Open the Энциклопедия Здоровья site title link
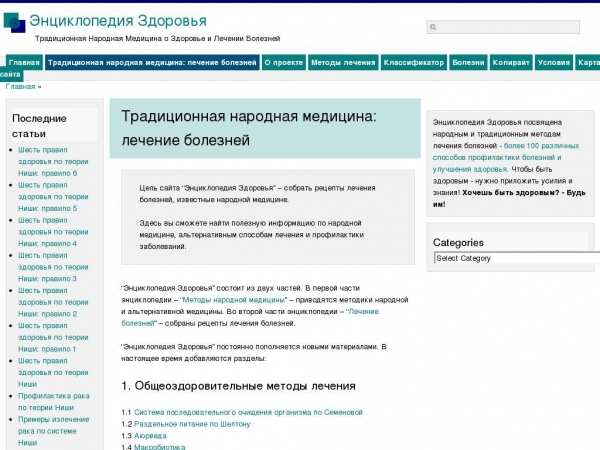Viewport: 600px width, 450px height. [118, 21]
